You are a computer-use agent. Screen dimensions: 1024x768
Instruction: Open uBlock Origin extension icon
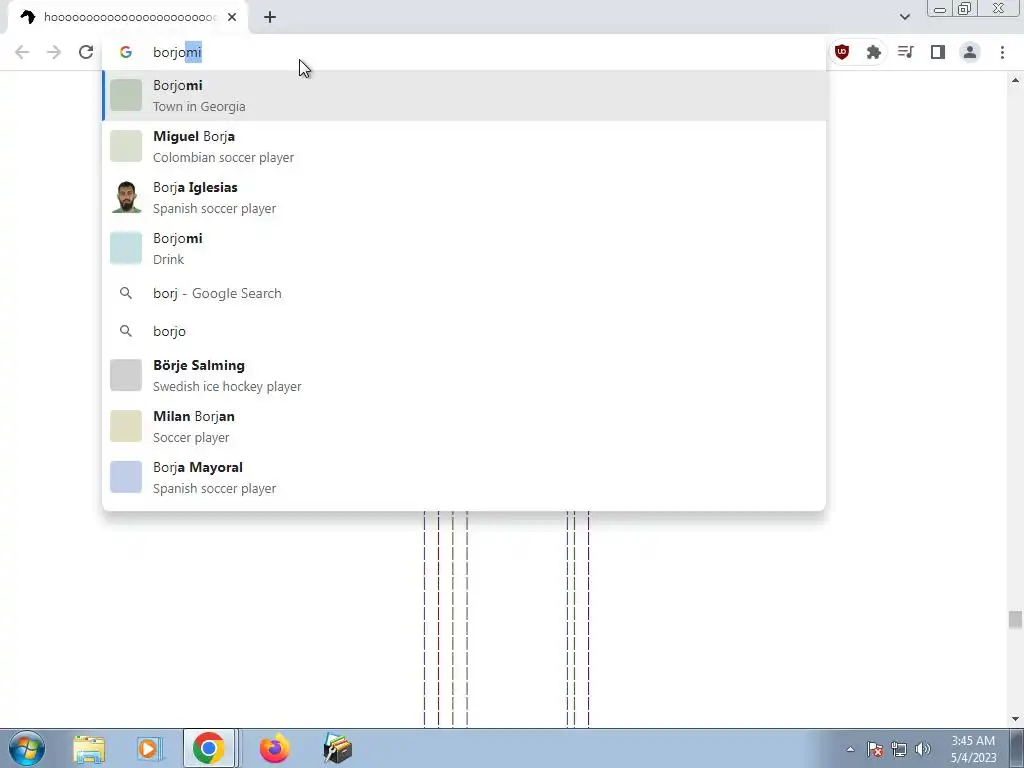pos(842,52)
